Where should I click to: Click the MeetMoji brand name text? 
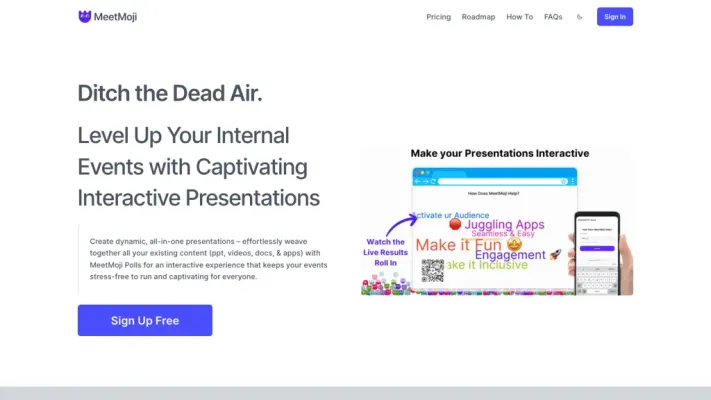115,16
